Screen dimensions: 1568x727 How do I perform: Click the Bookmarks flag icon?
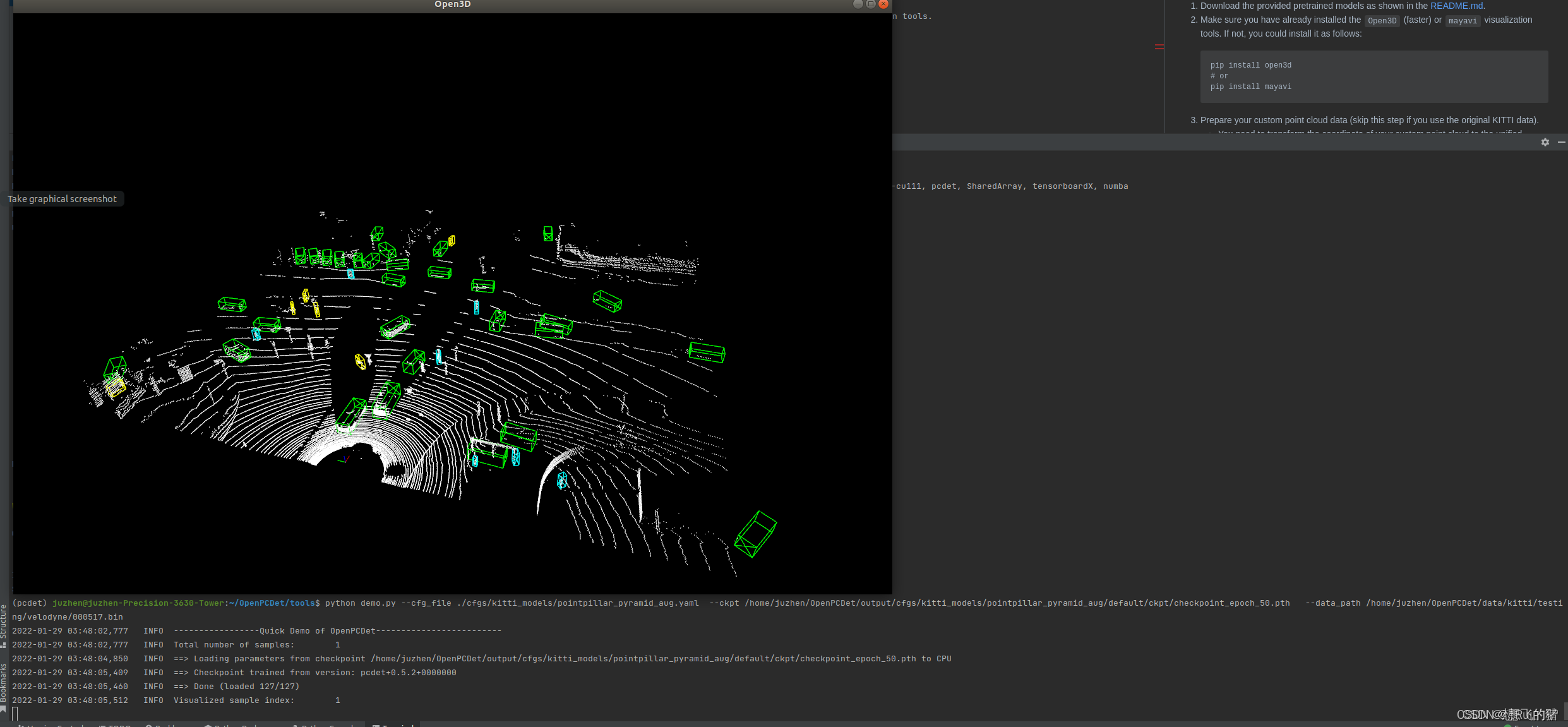[4, 710]
